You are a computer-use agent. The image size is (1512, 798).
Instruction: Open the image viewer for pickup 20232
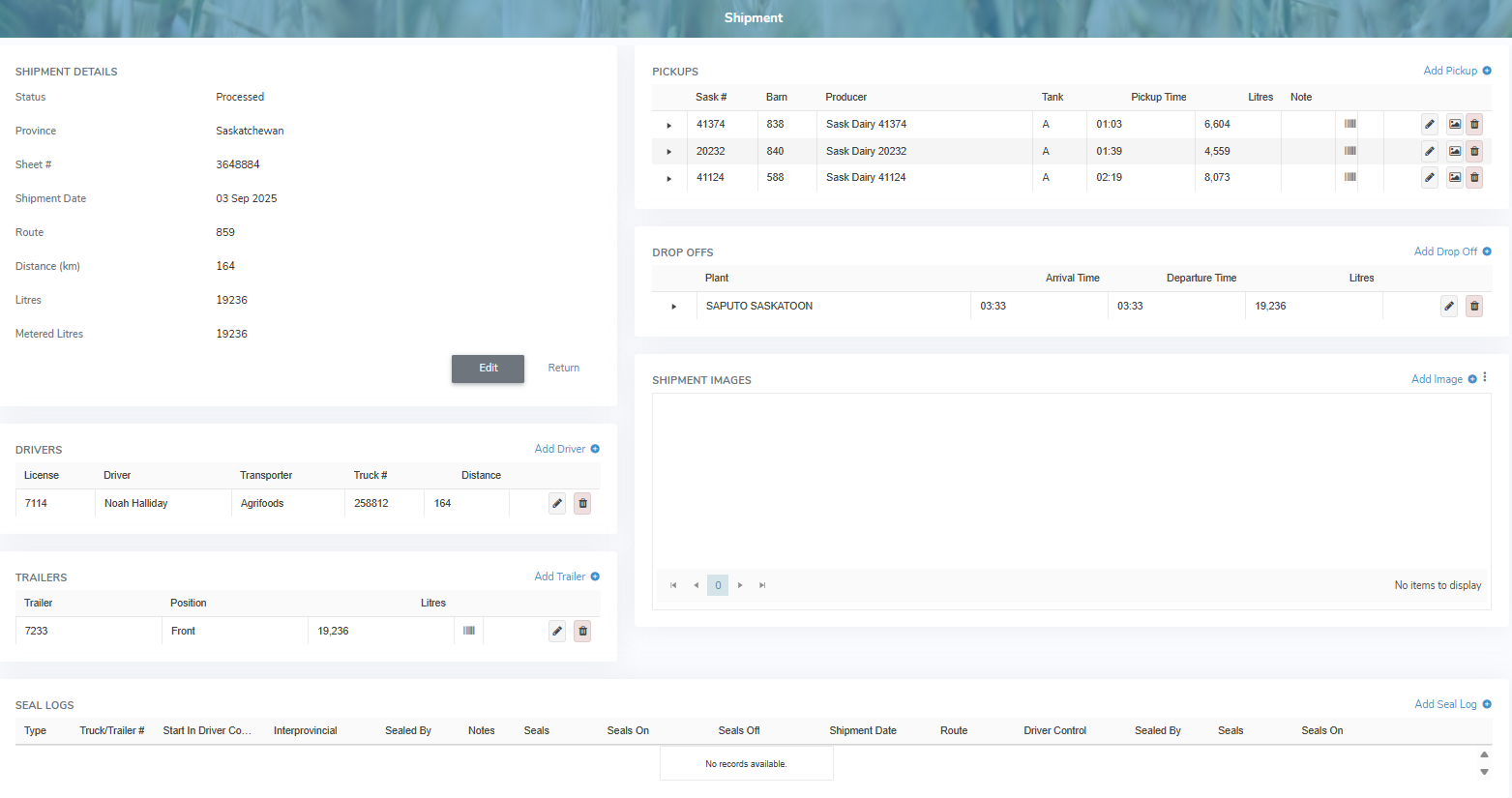[1454, 151]
